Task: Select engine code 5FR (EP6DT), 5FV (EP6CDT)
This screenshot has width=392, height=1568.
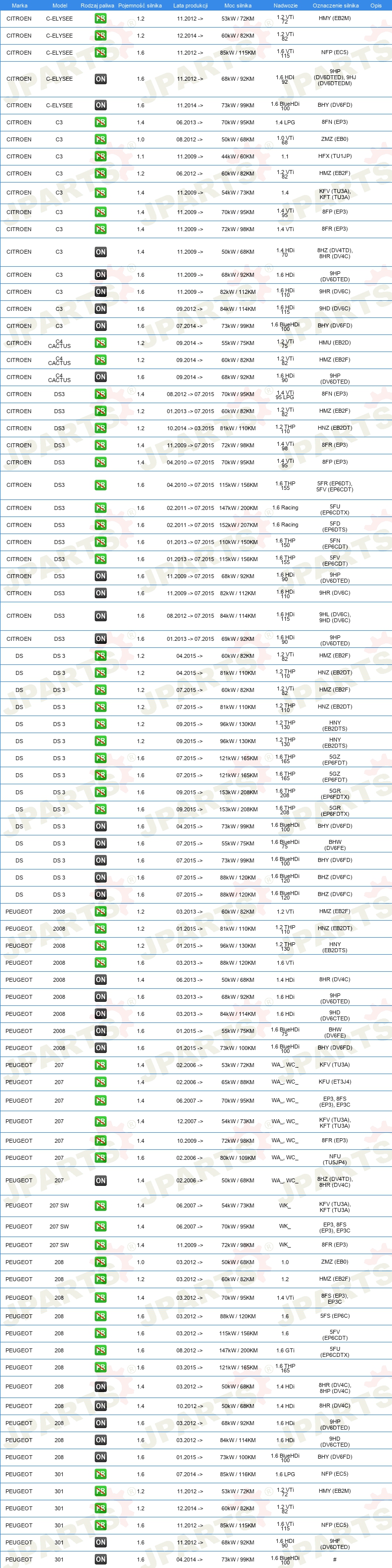Action: [335, 486]
